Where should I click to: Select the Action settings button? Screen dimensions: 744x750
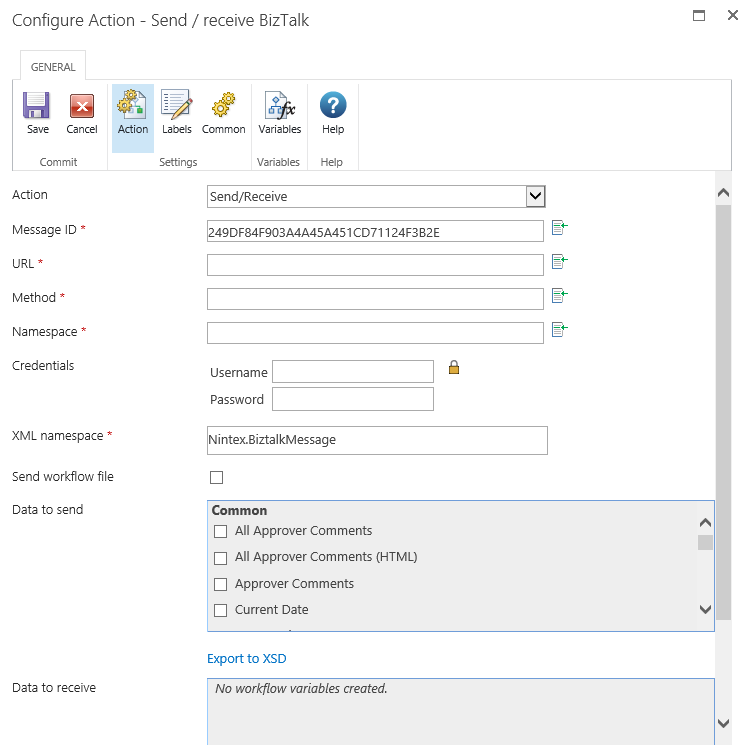coord(133,113)
